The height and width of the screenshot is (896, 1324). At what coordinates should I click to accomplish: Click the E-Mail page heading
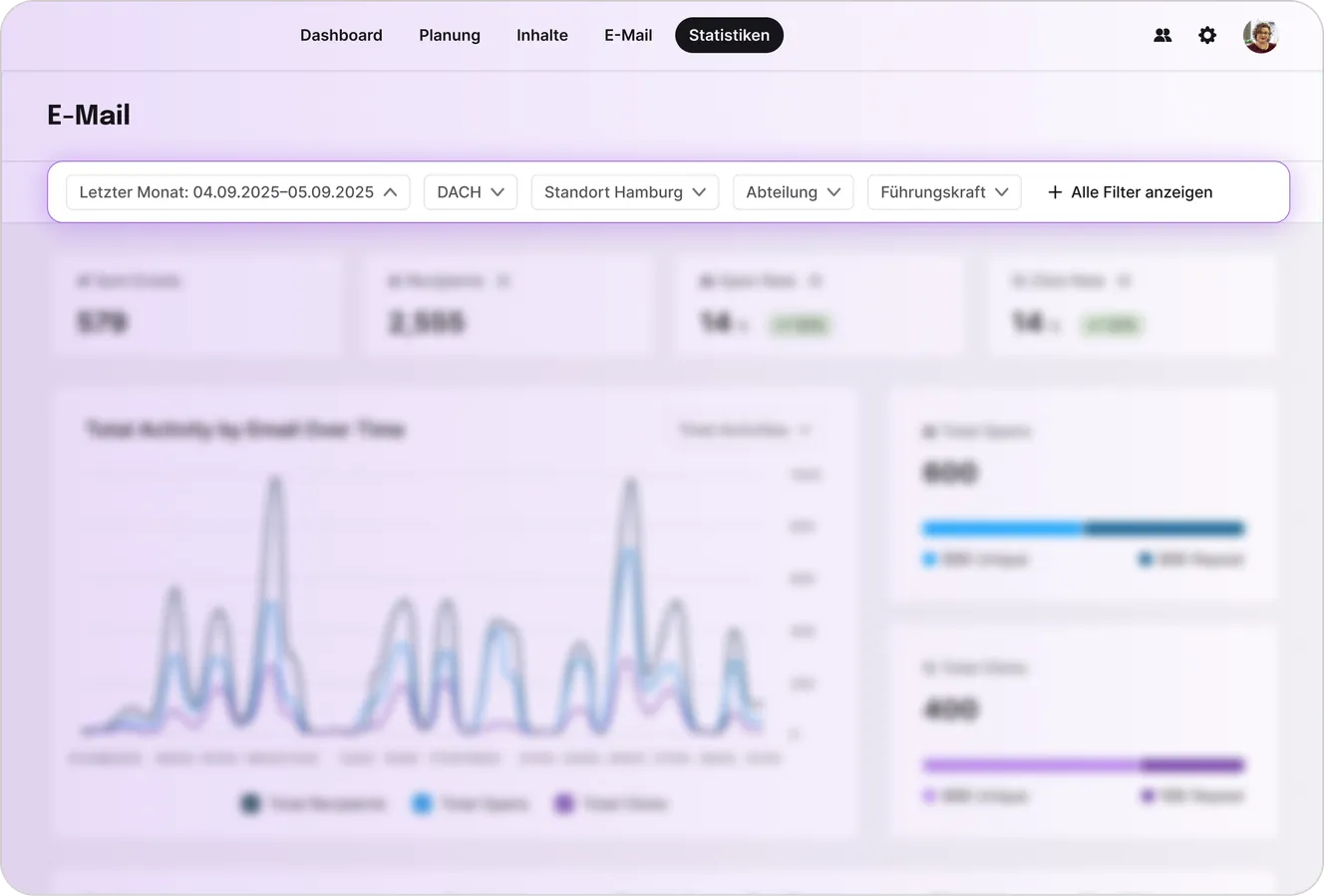tap(89, 115)
